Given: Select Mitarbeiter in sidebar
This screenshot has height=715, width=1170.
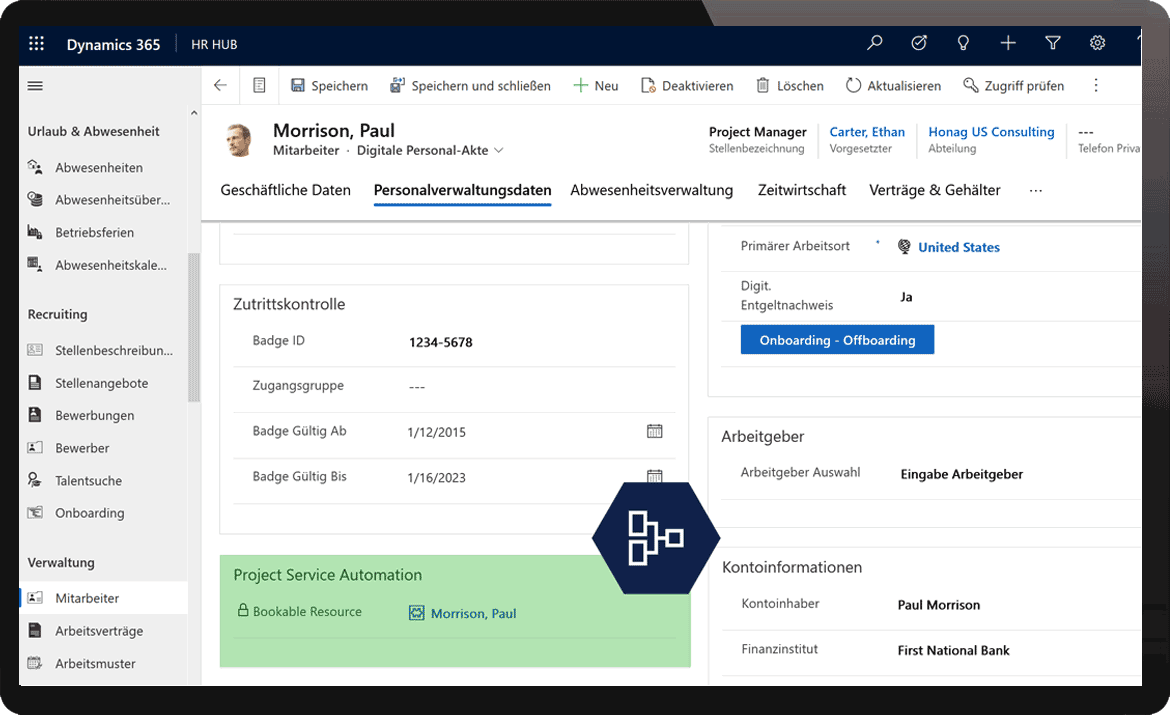Looking at the screenshot, I should [103, 598].
